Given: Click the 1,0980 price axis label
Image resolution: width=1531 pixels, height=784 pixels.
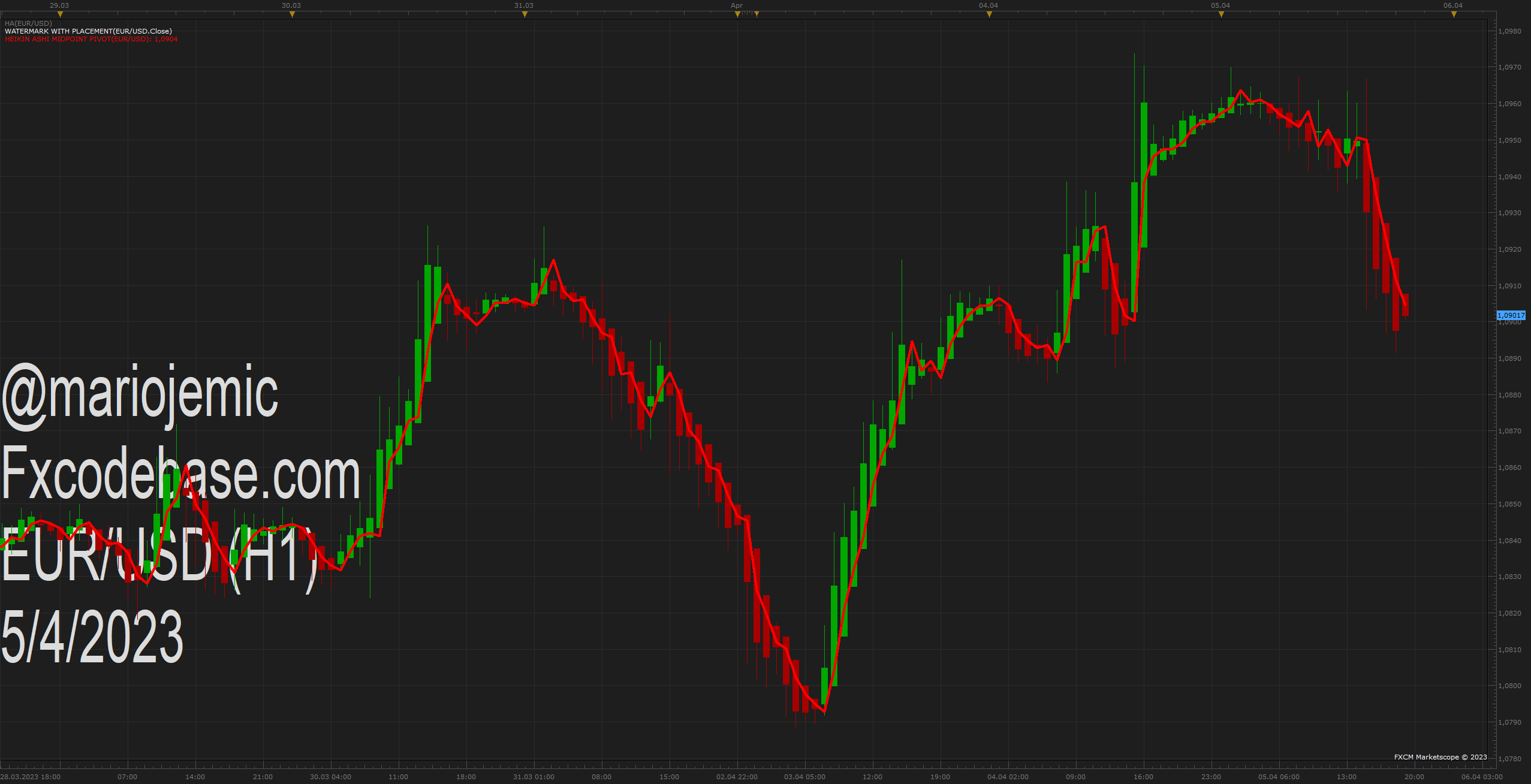Looking at the screenshot, I should (1509, 31).
